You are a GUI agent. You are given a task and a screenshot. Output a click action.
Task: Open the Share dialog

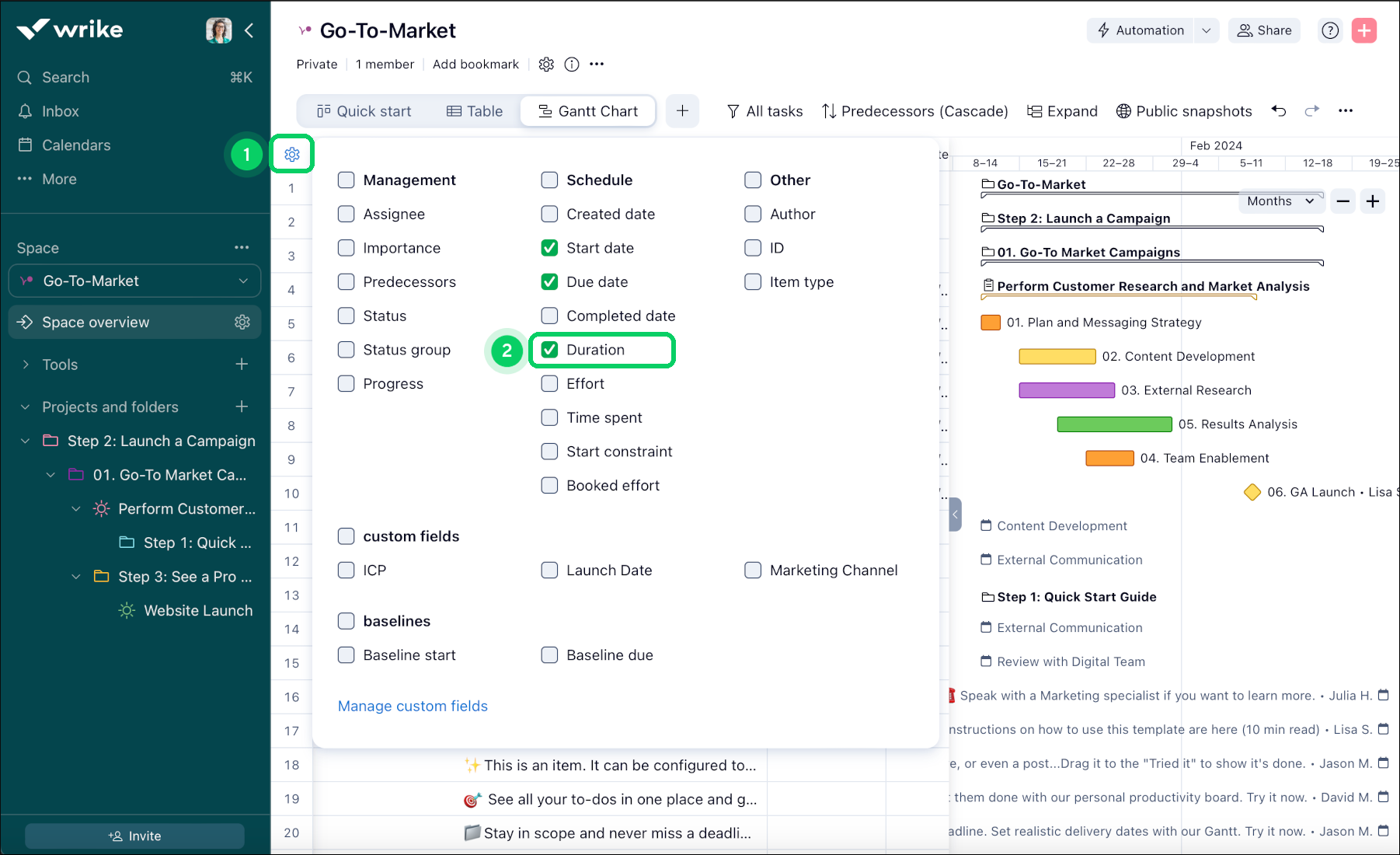pos(1264,30)
